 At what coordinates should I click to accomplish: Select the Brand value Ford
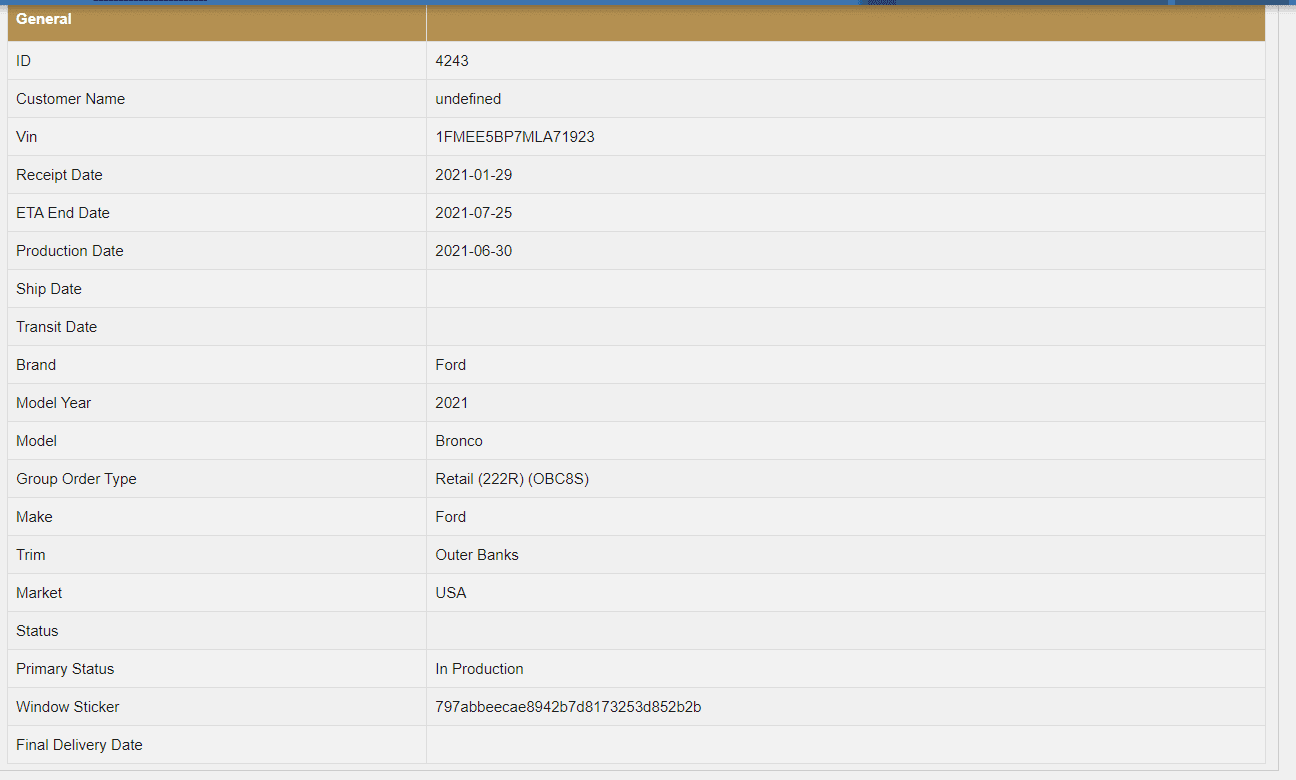coord(451,365)
